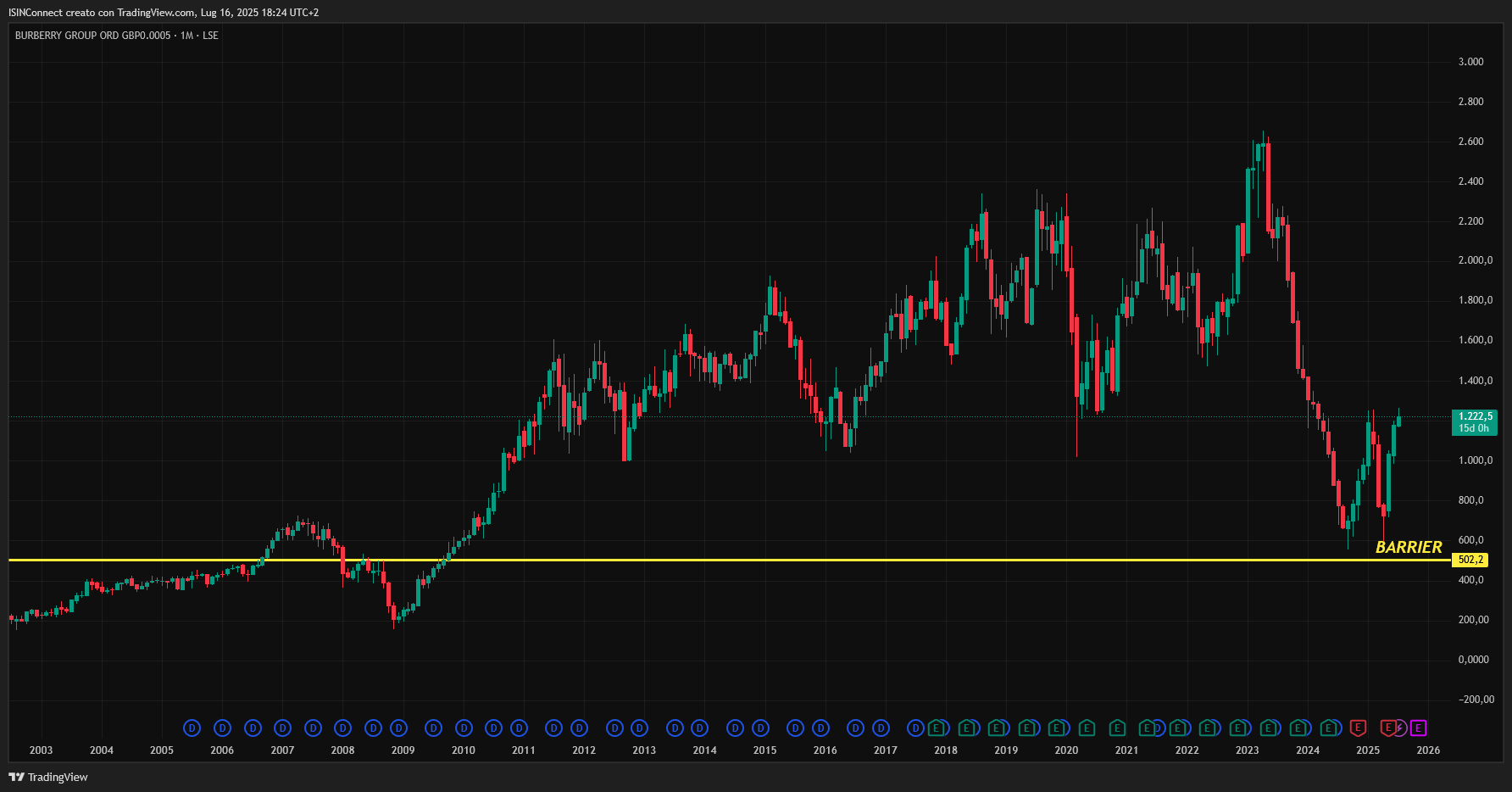Click the 2.600 price axis label
Viewport: 1512px width, 792px height.
pos(1470,142)
